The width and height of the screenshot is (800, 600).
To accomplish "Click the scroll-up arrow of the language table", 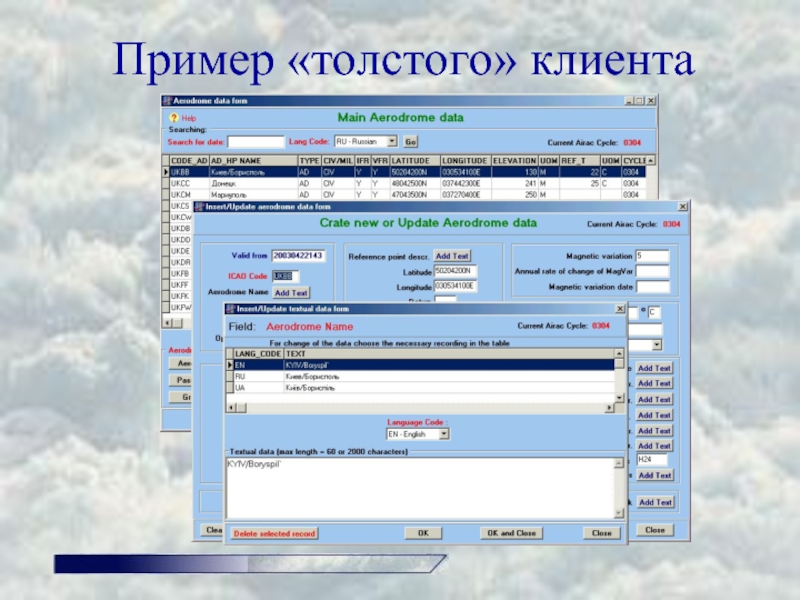I will (619, 354).
